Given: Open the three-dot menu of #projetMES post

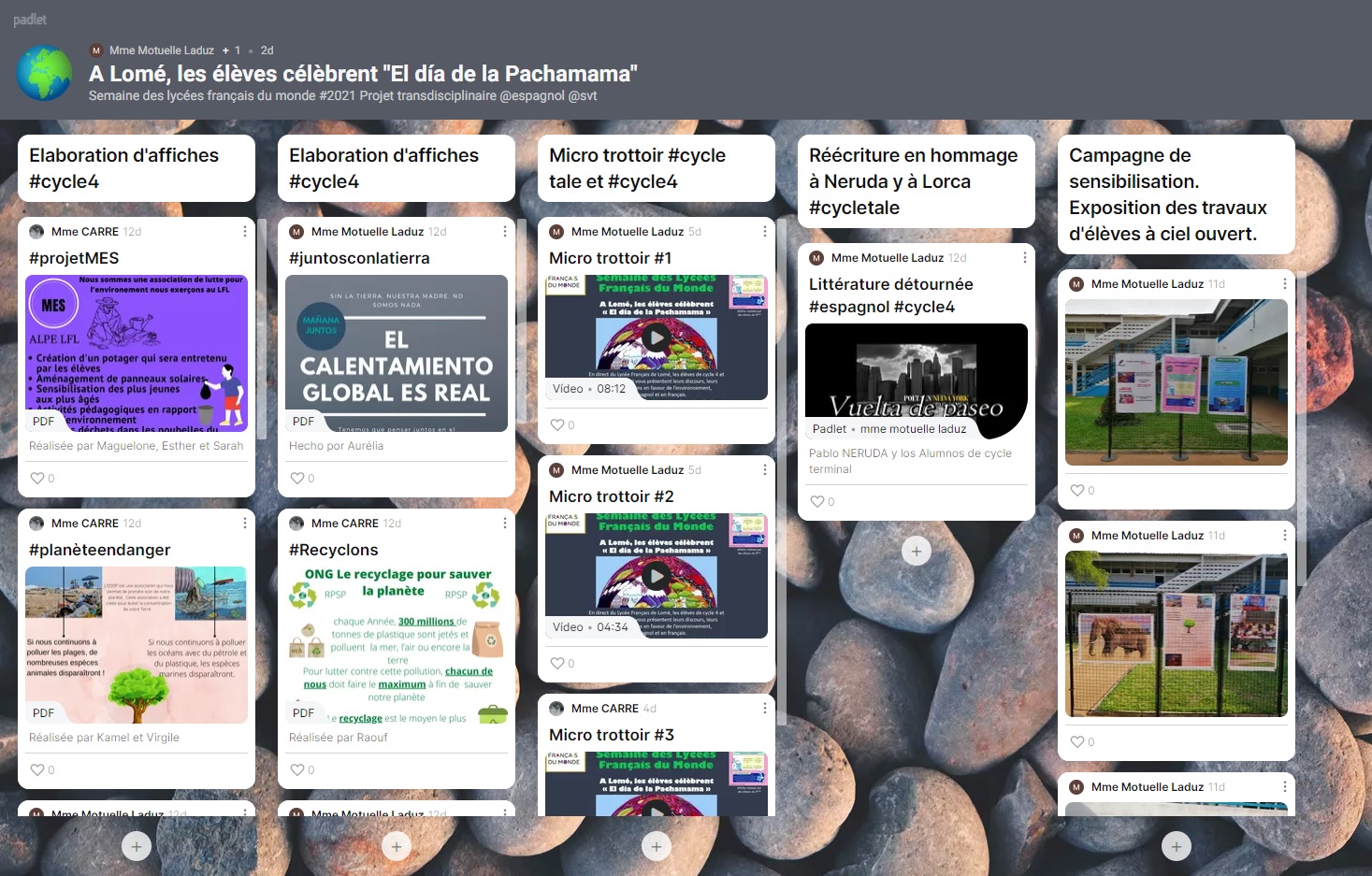Looking at the screenshot, I should pos(245,231).
